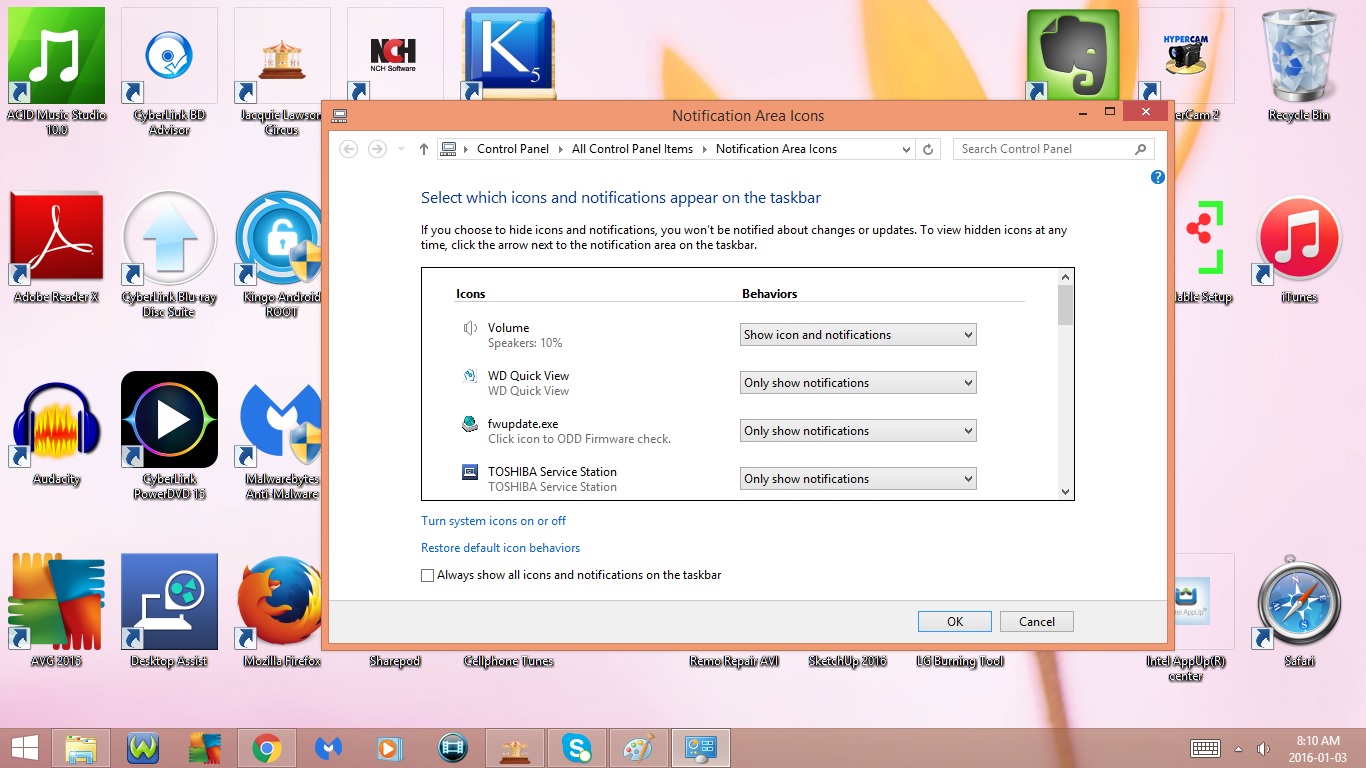Open the Volume behavior dropdown
The image size is (1366, 768).
tap(858, 335)
